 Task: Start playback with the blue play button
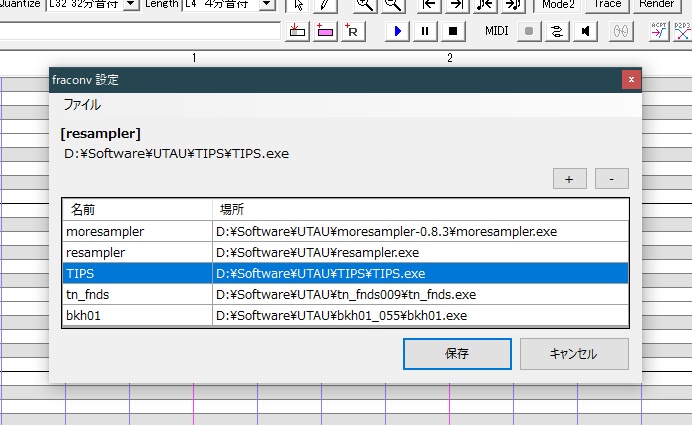coord(397,31)
